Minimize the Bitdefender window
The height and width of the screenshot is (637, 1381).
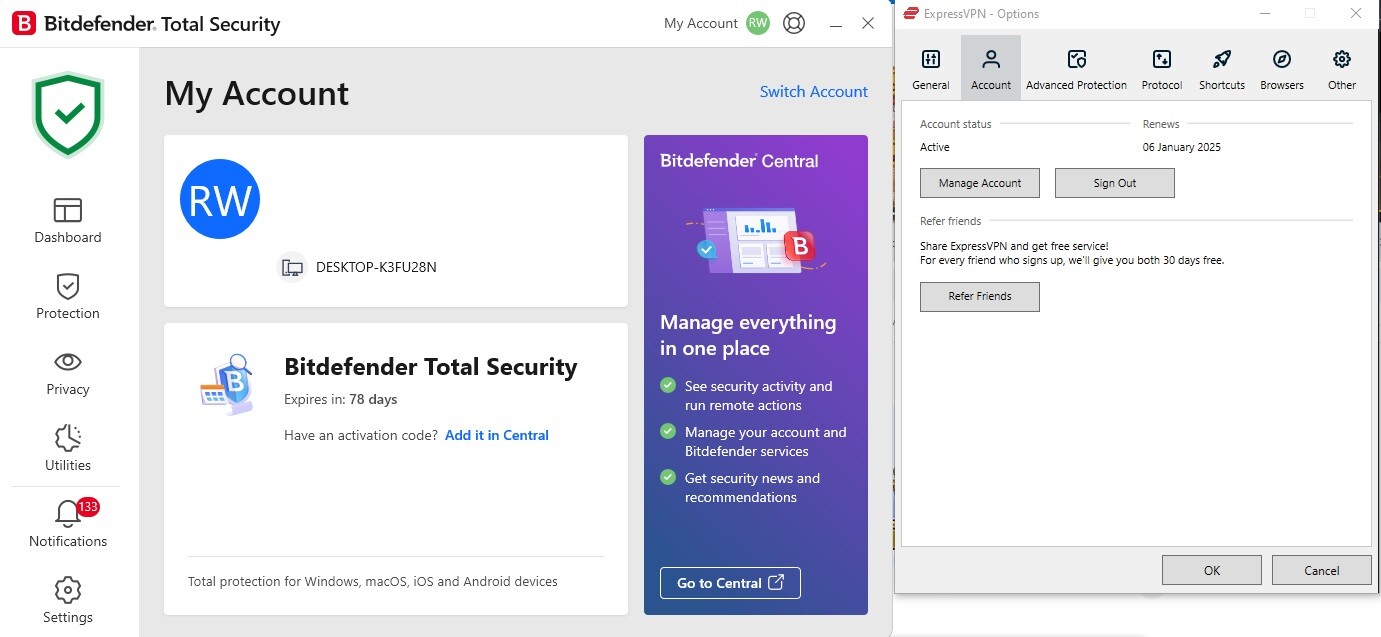click(836, 23)
